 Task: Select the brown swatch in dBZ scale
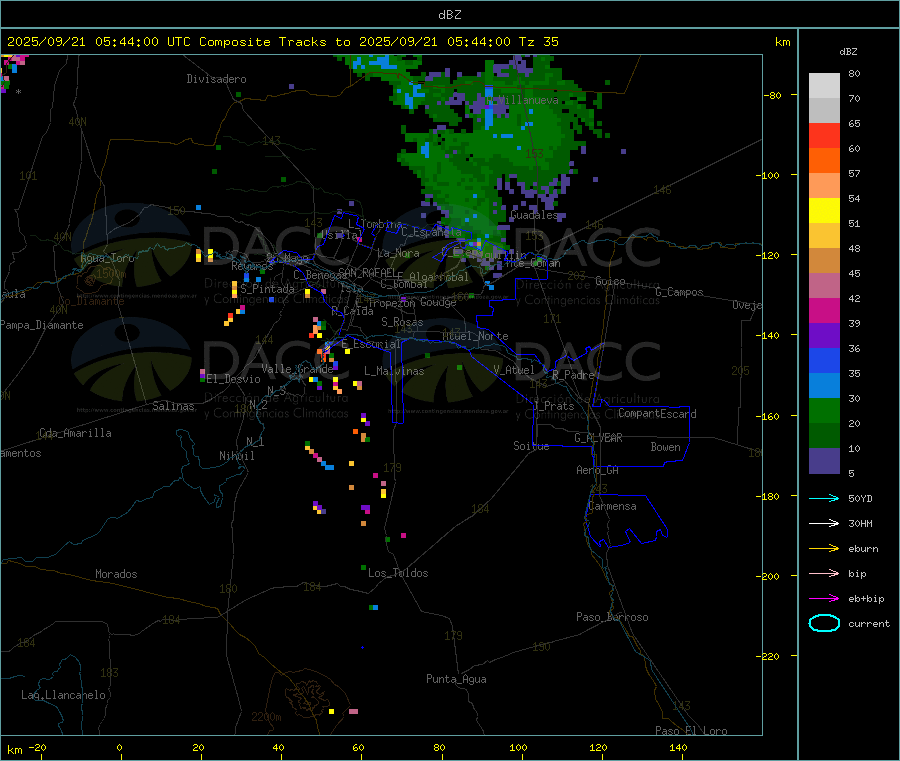coord(824,261)
